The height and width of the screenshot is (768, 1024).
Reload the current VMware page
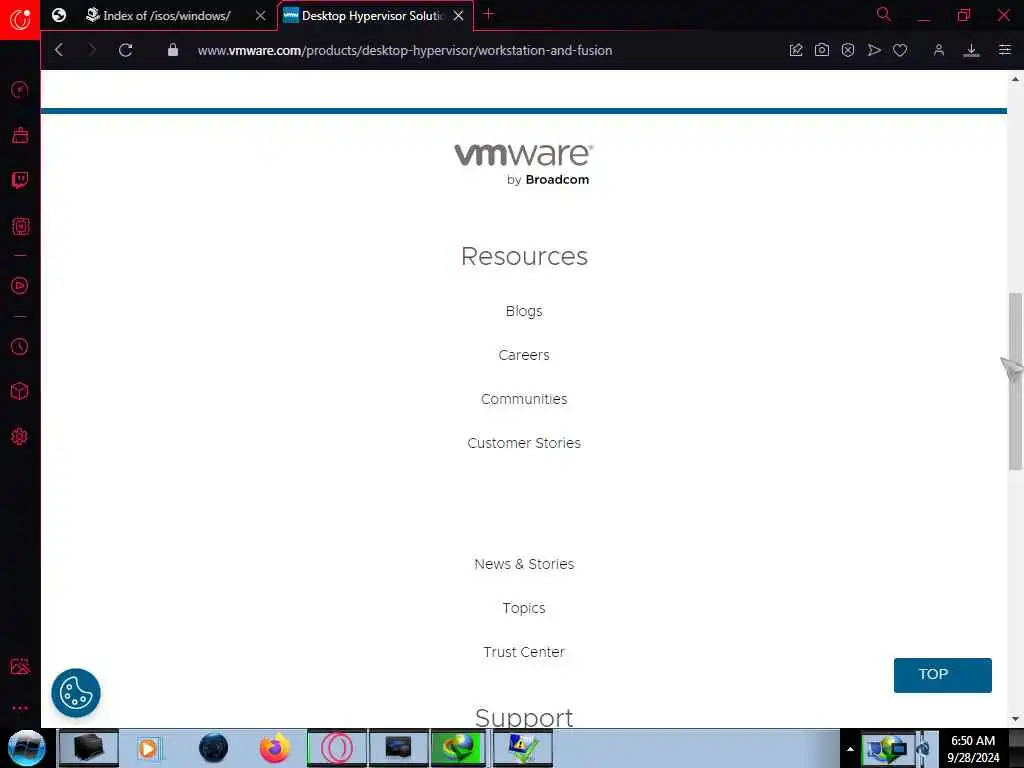[x=126, y=50]
